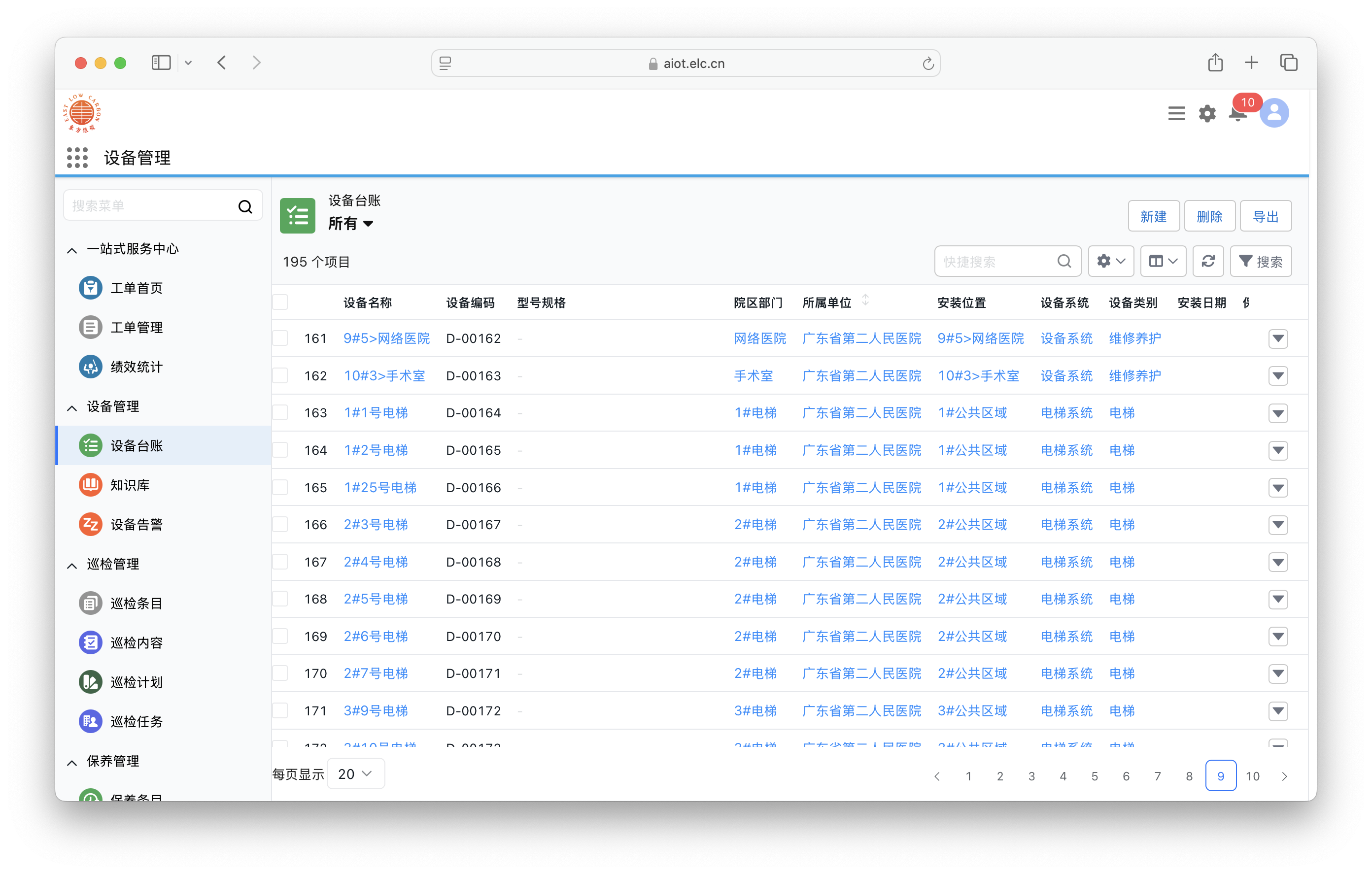Check row 161 9#5>网络医院

coord(280,338)
